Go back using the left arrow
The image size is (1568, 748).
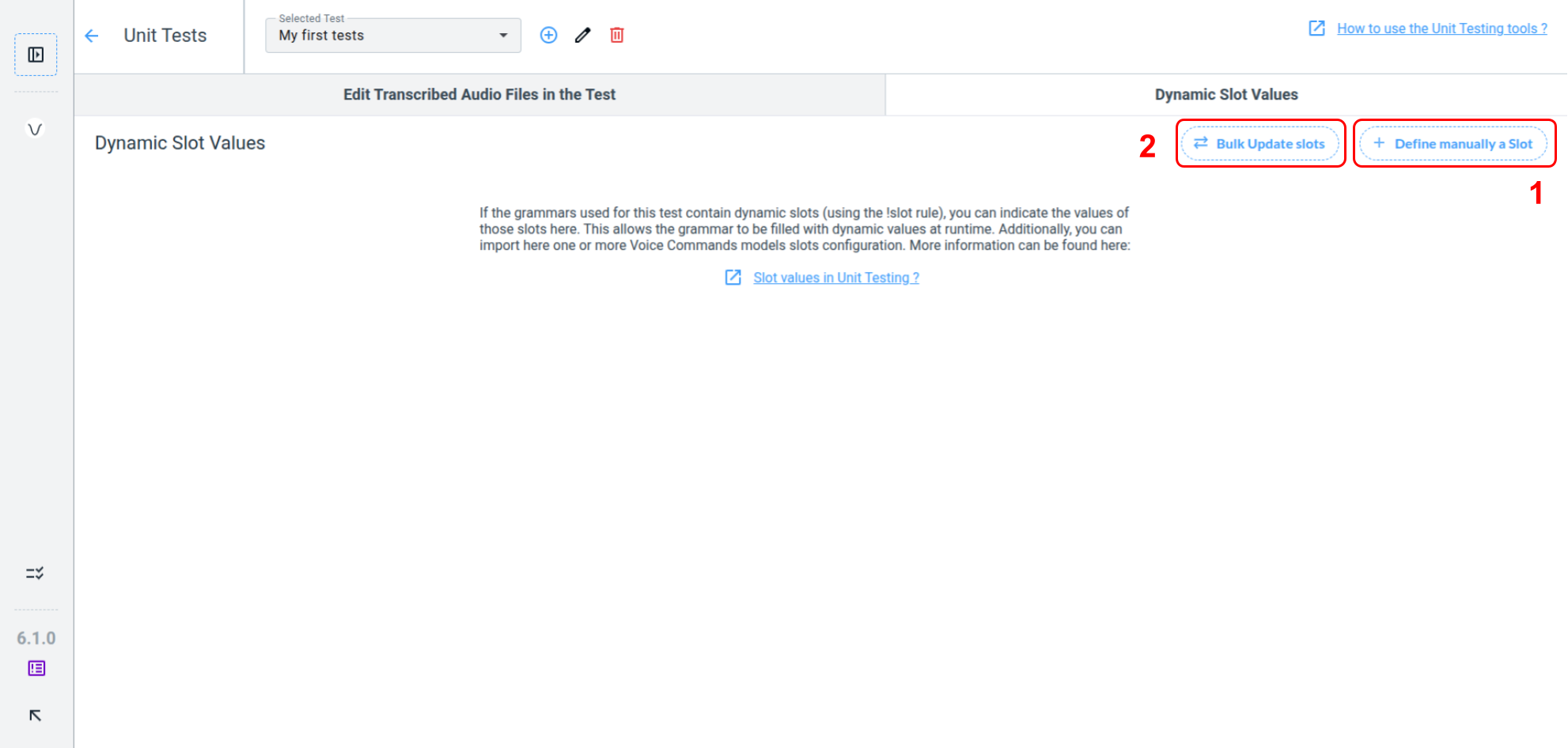click(x=92, y=36)
